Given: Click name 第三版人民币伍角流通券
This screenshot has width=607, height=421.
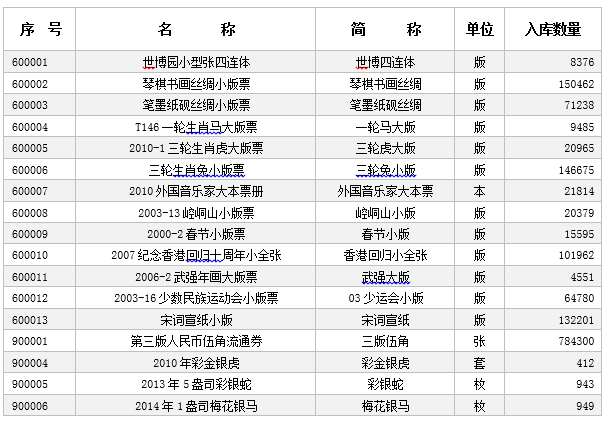Looking at the screenshot, I should pos(196,341).
